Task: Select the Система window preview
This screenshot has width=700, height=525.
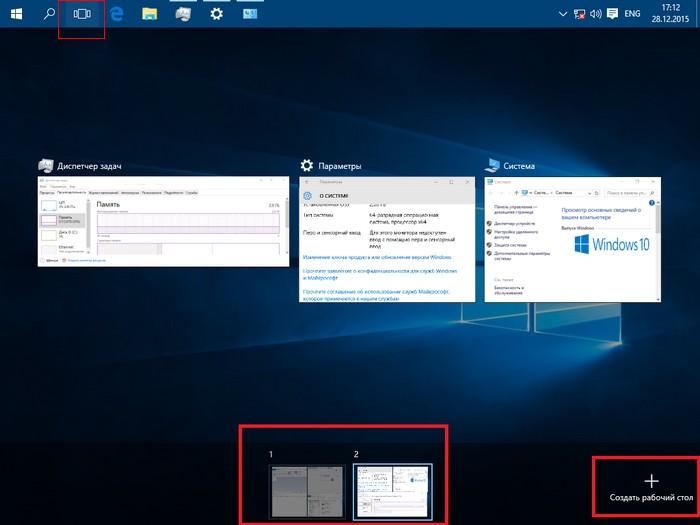Action: click(x=572, y=239)
